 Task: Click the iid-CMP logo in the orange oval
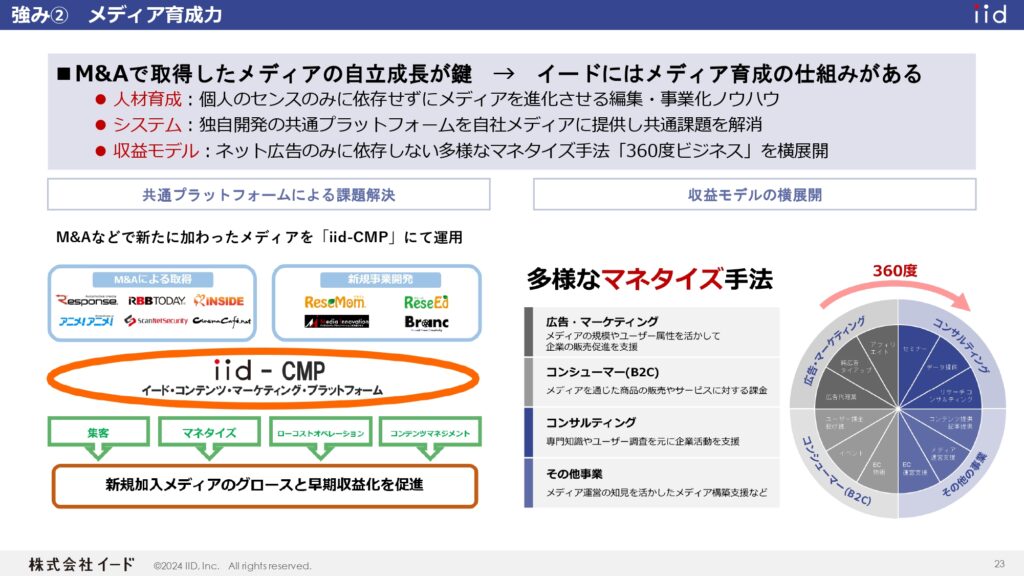pyautogui.click(x=269, y=371)
